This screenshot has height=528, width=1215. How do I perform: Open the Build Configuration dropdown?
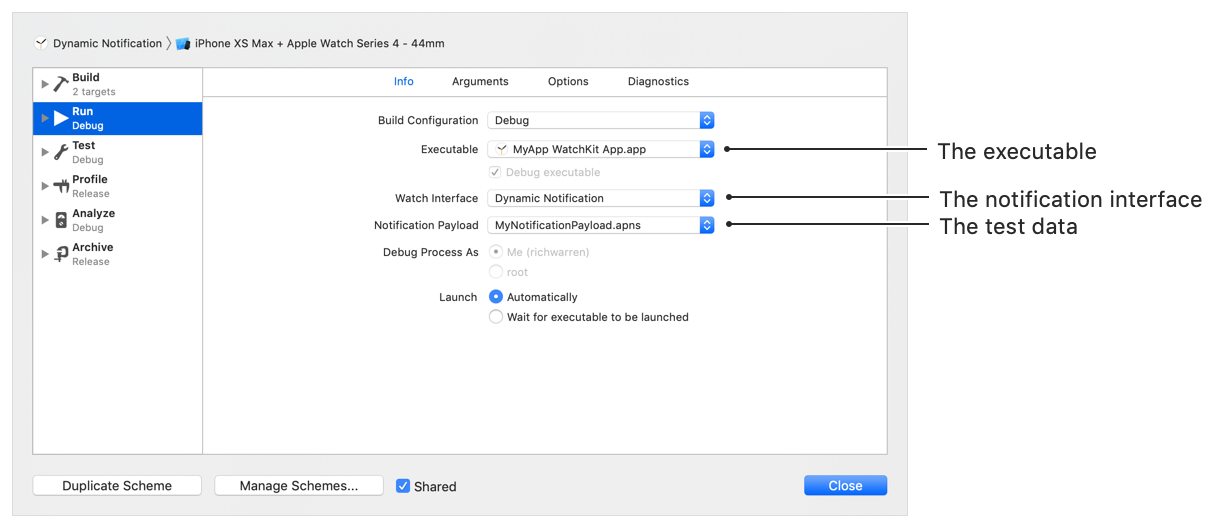point(601,120)
